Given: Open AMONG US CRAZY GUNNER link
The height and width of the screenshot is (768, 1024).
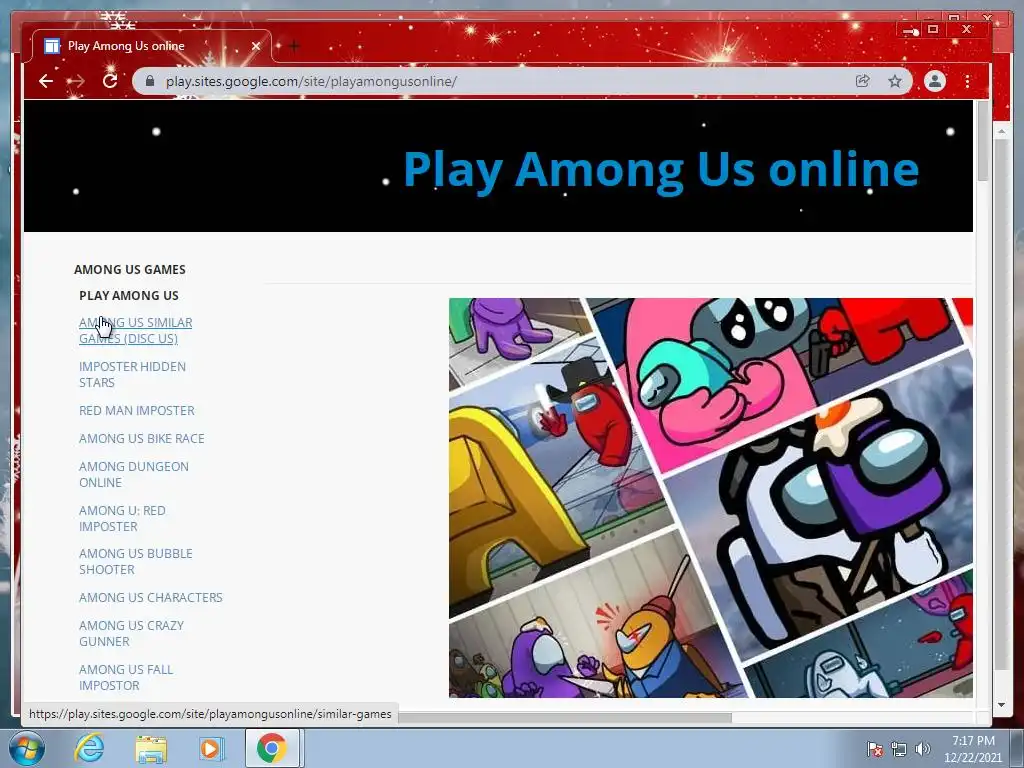Looking at the screenshot, I should 131,633.
